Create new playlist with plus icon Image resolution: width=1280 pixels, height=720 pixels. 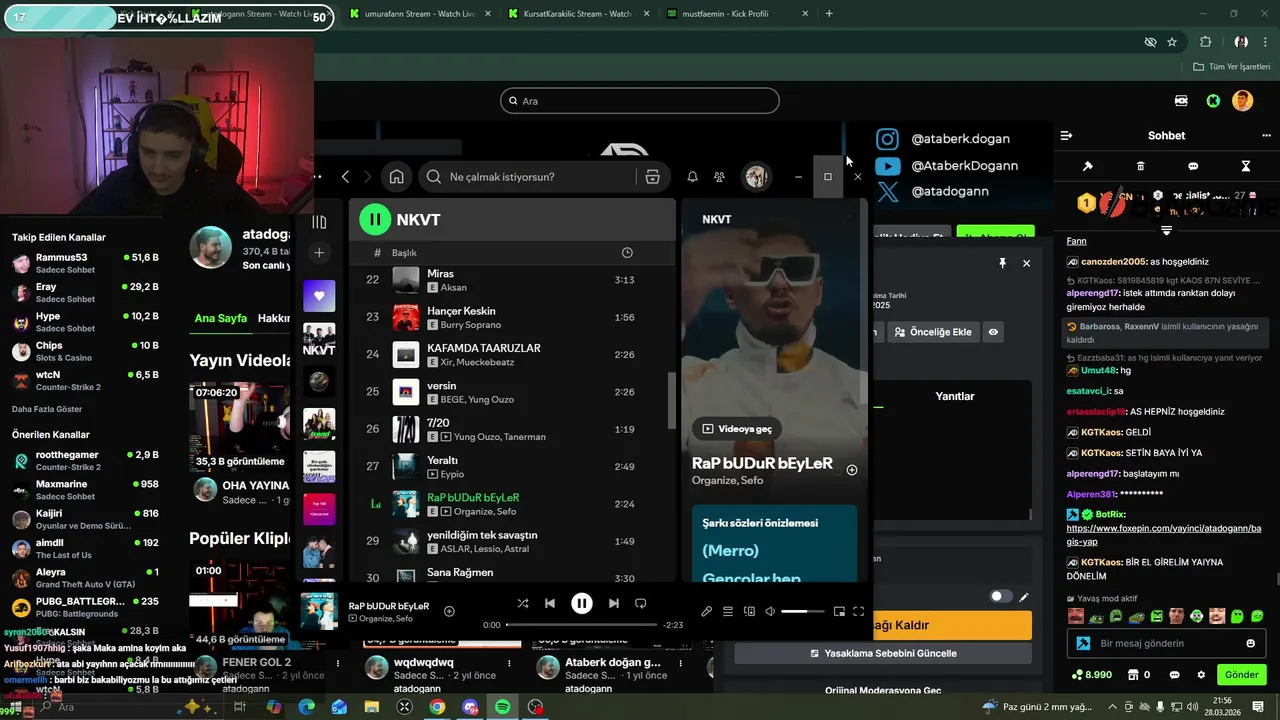point(319,253)
